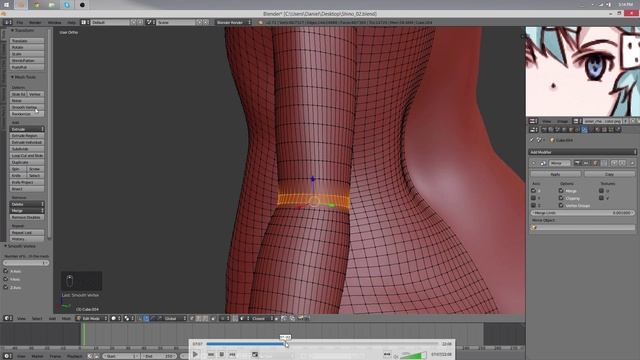This screenshot has height=360, width=640.
Task: Collapse the Mirror modifier panel triangle
Action: point(533,163)
